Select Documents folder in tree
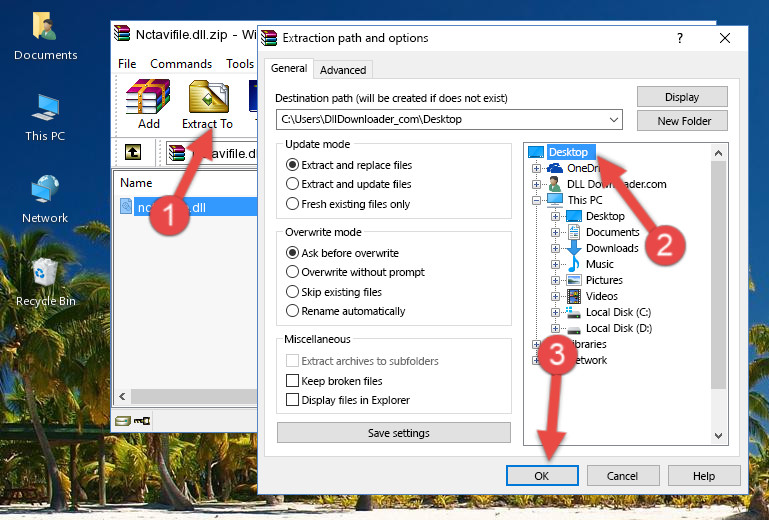 [613, 232]
